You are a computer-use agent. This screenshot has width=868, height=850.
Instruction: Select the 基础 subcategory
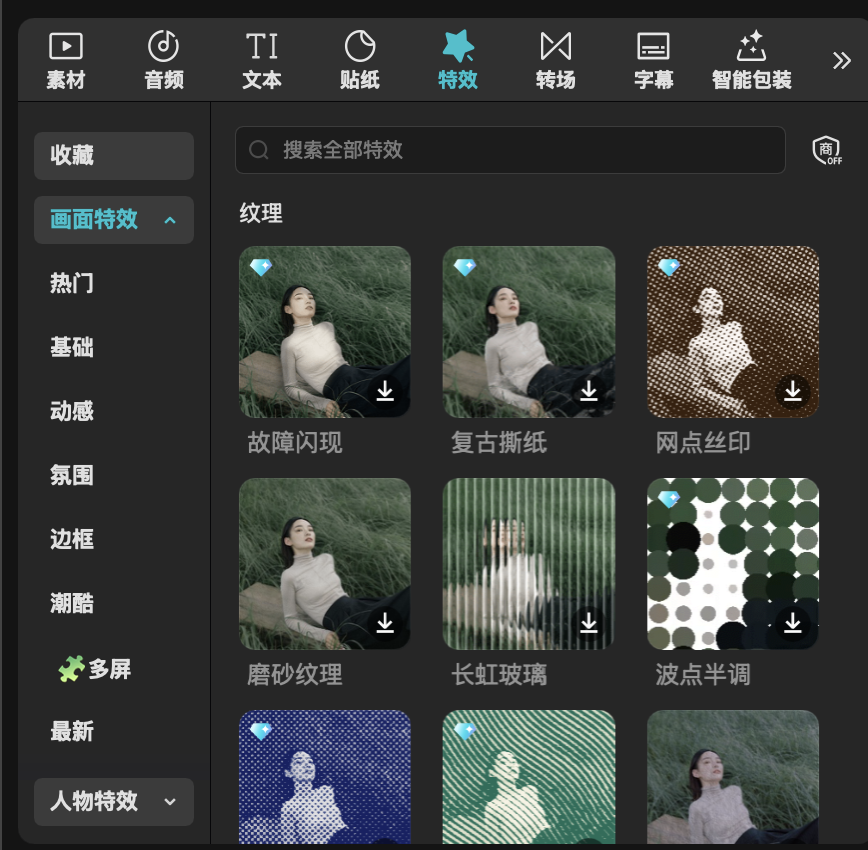click(x=72, y=348)
